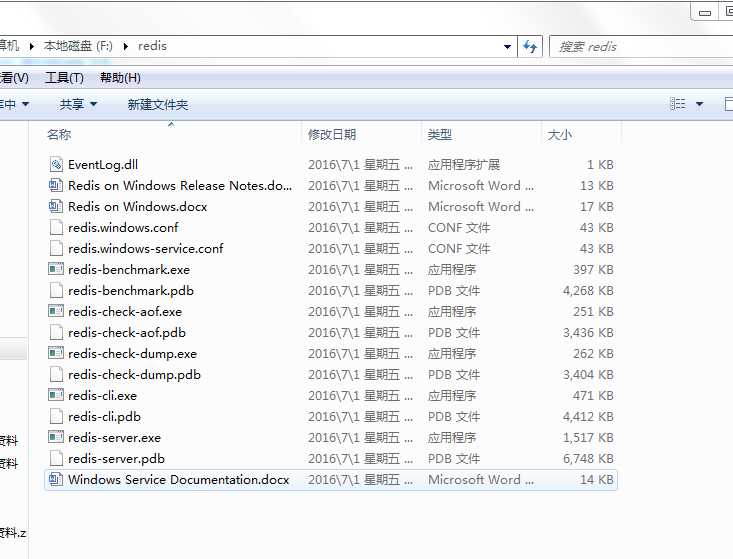Click the 6,748 KB size value
The image size is (733, 559).
pyautogui.click(x=588, y=459)
